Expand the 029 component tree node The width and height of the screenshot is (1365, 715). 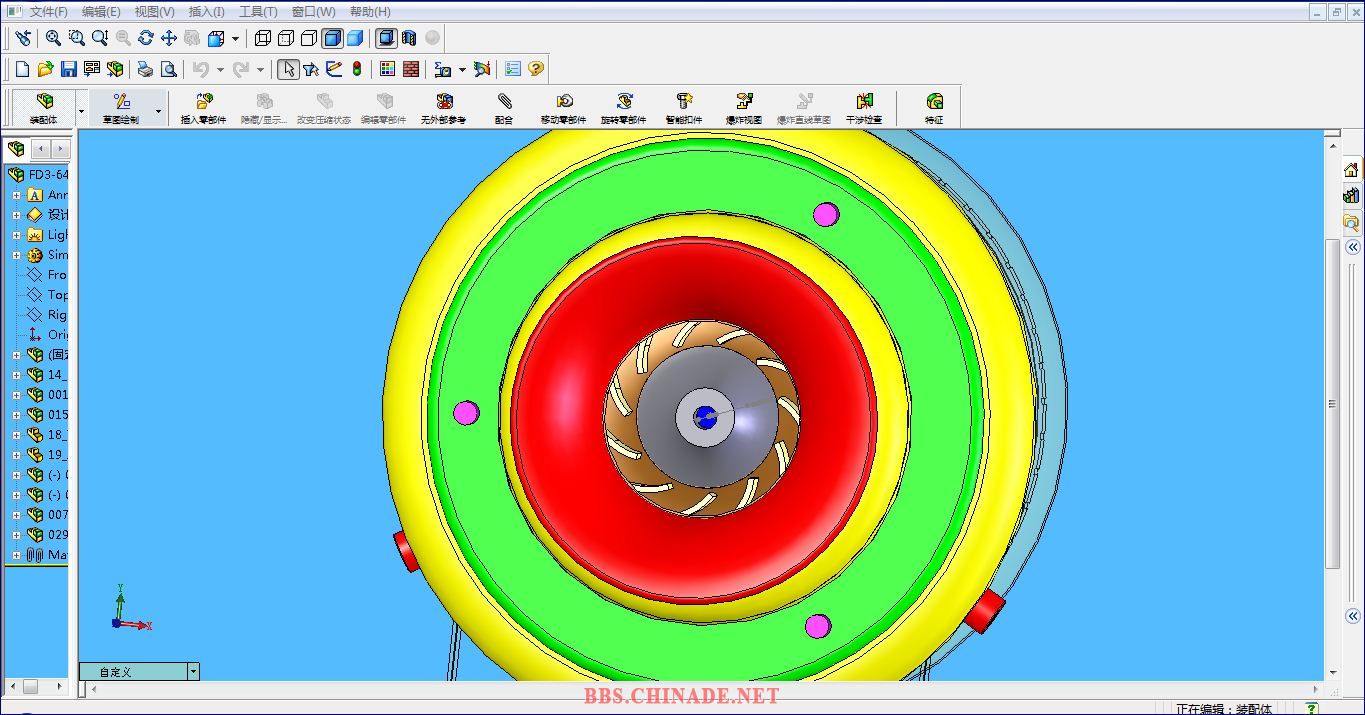[x=16, y=535]
